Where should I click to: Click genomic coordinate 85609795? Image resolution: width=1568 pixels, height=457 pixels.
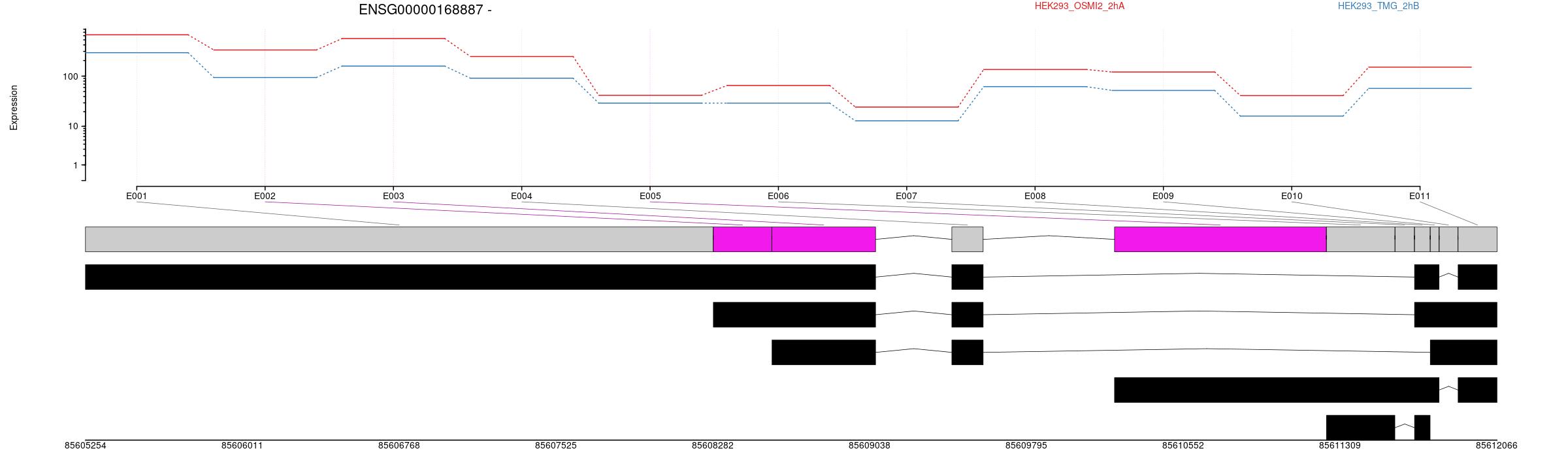1026,446
